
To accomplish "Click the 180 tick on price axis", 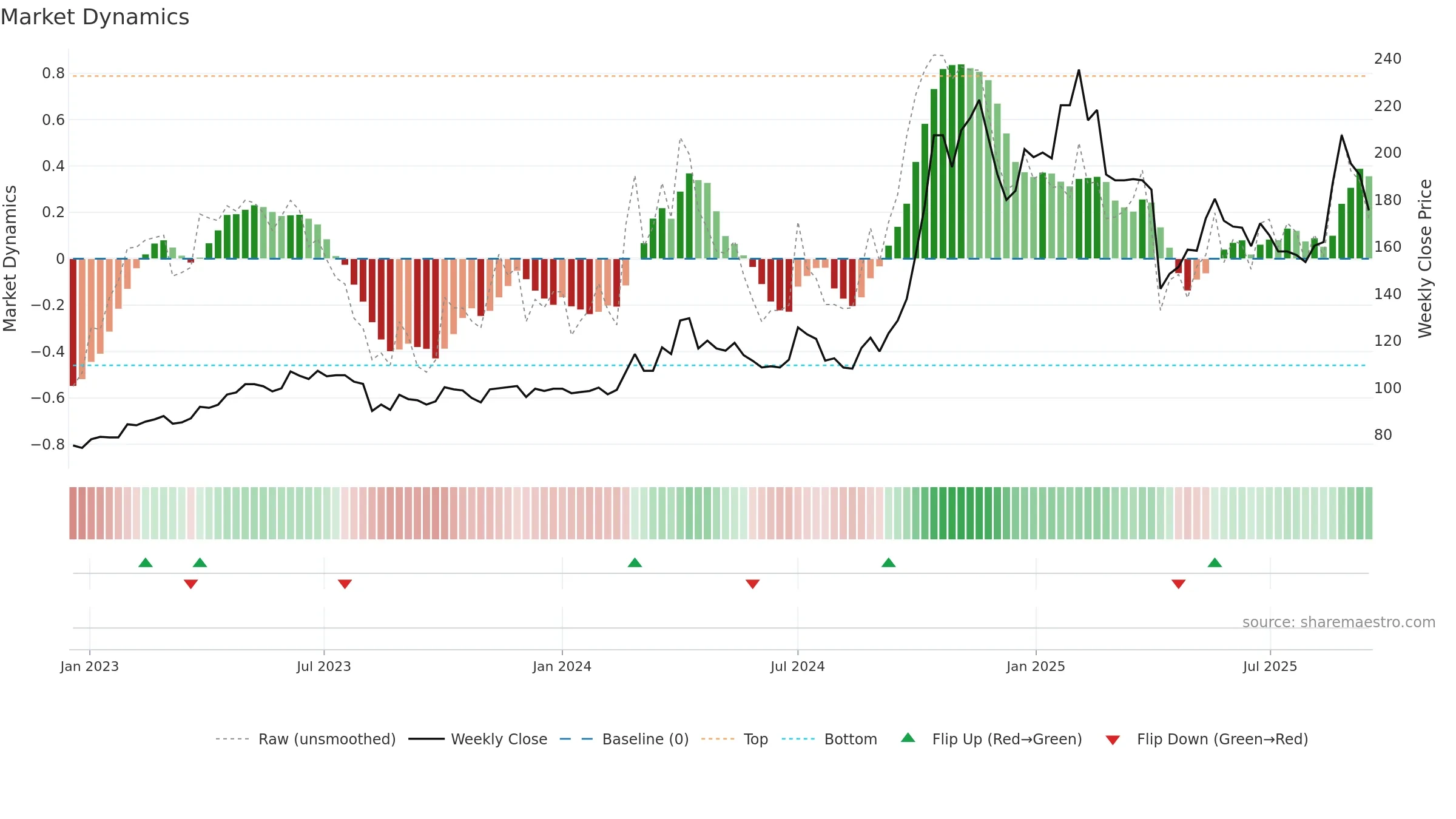I will pos(1387,200).
